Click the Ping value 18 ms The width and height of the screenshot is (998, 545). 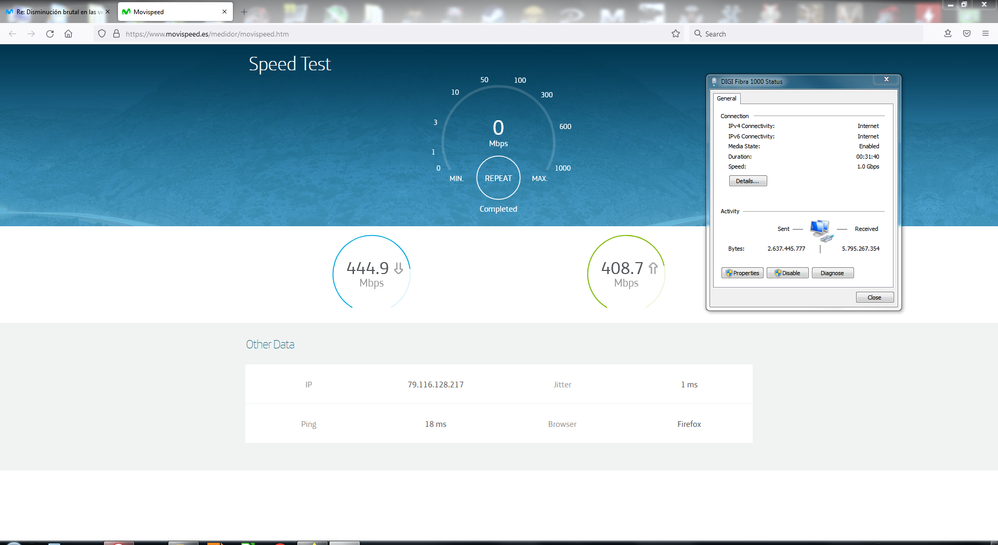(435, 424)
